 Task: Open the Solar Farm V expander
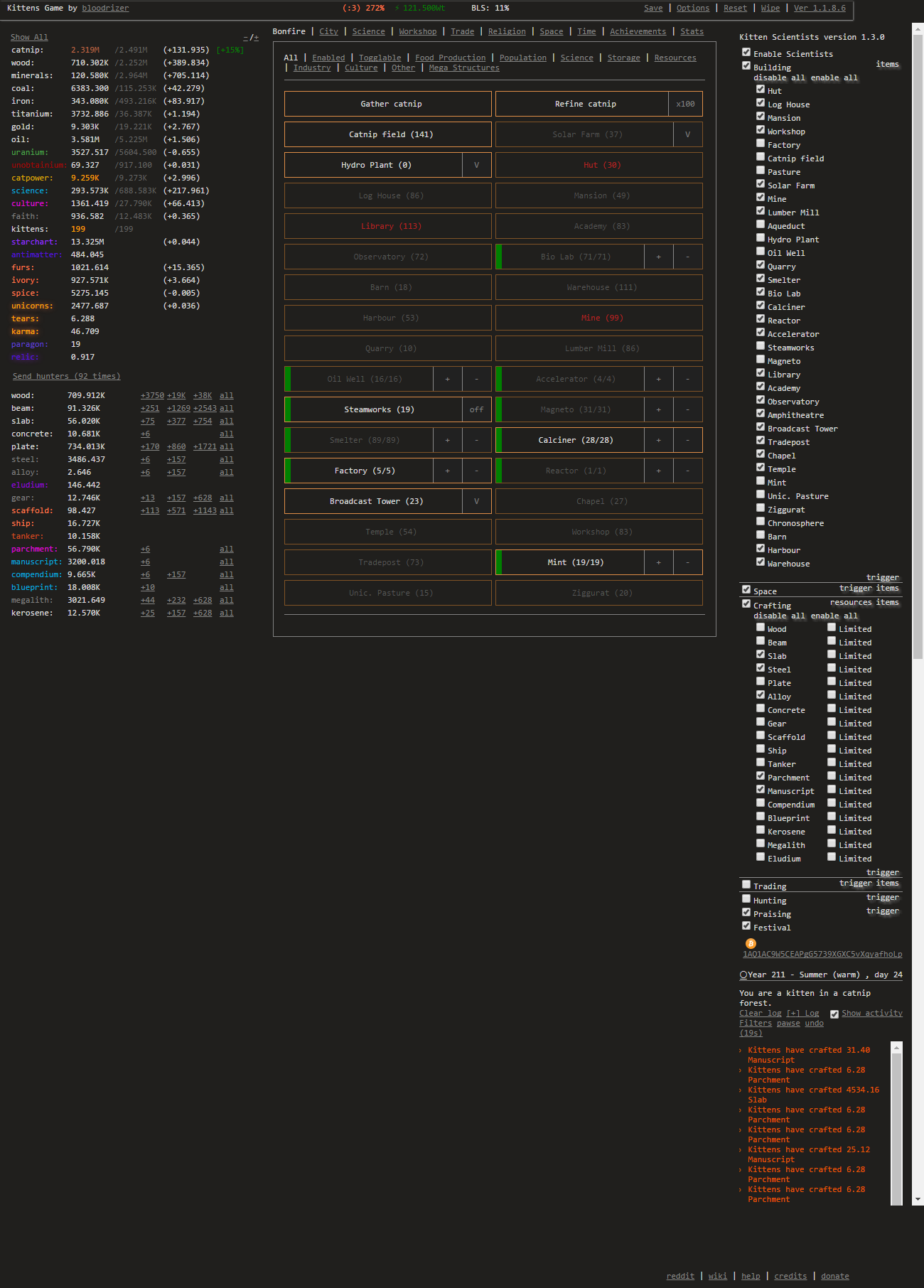[x=687, y=134]
